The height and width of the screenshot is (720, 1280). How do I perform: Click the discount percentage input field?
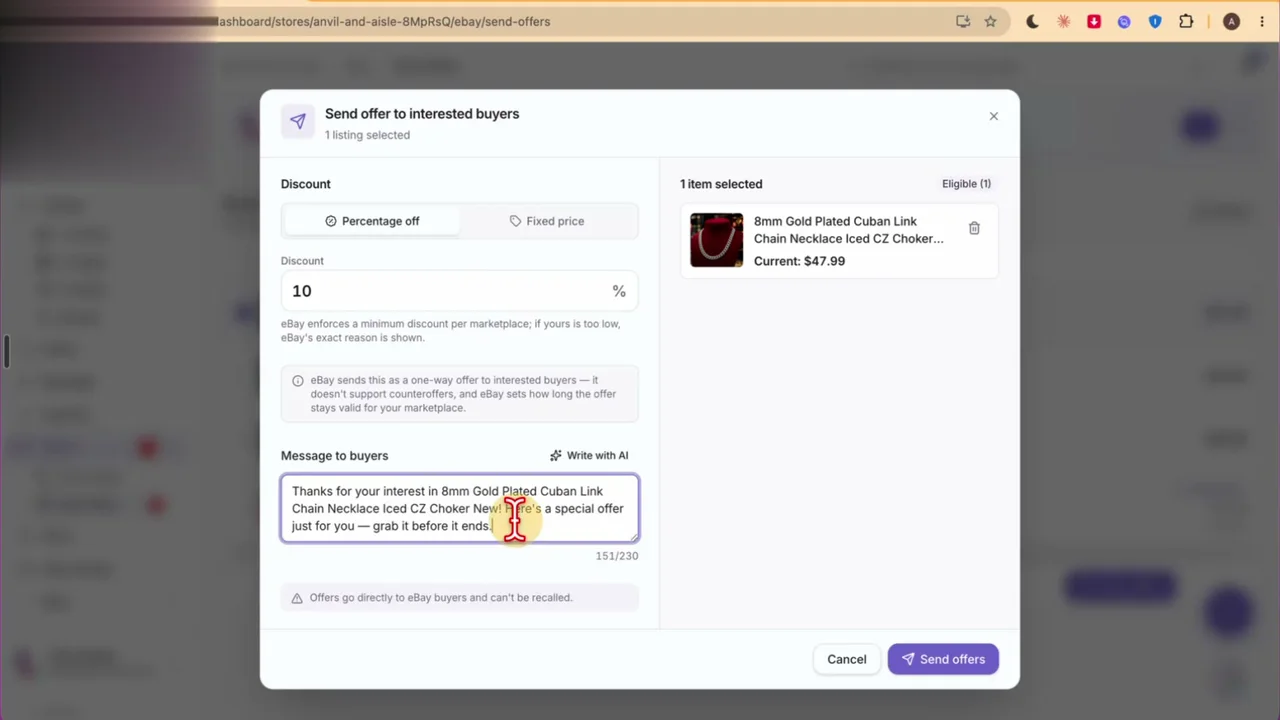click(x=459, y=291)
